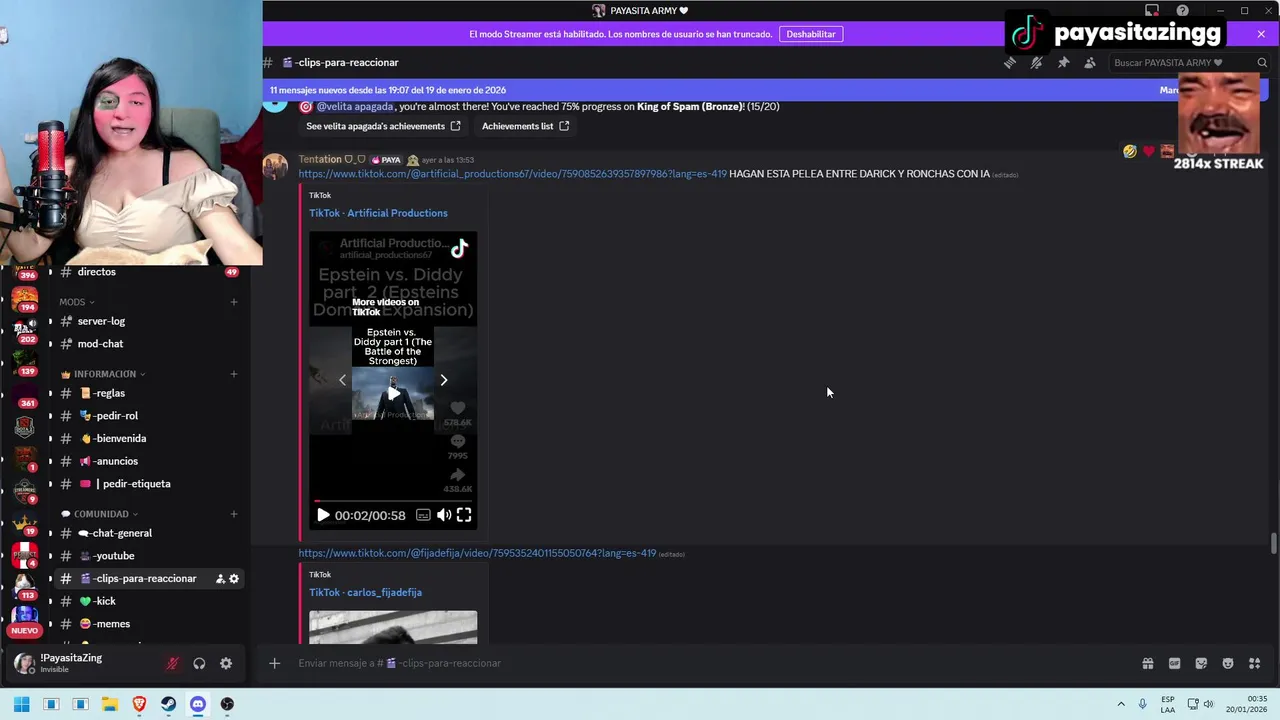The width and height of the screenshot is (1280, 720).
Task: Seek on the embedded video progress bar
Action: pos(393,500)
